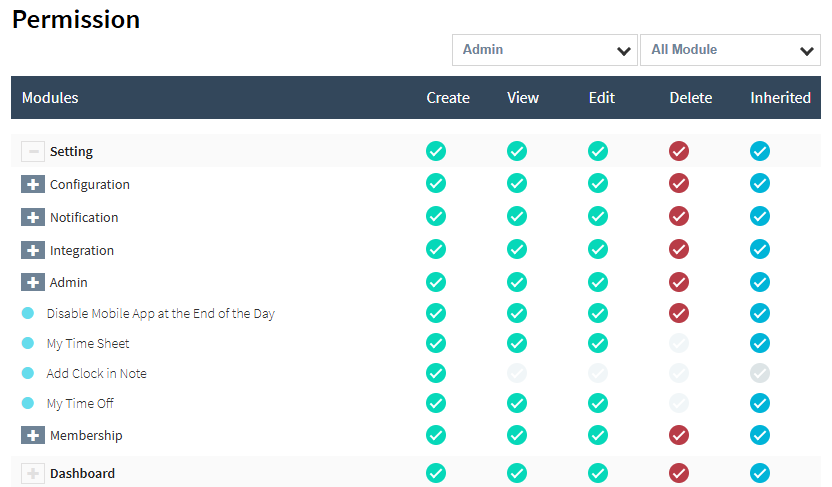Select the Add Clock in Note item
Screen dimensions: 832x487
click(96, 374)
